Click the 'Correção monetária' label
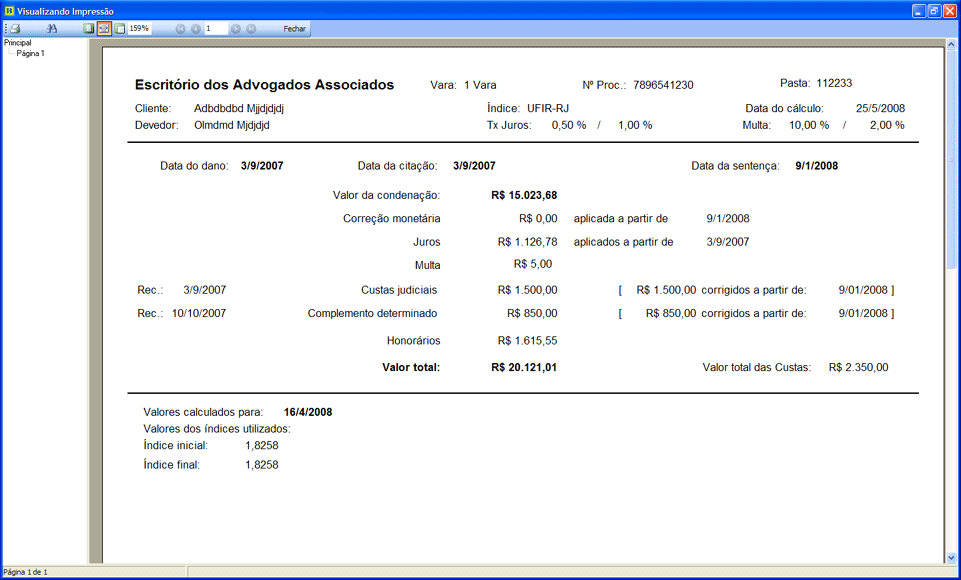The height and width of the screenshot is (580, 961). tap(392, 219)
